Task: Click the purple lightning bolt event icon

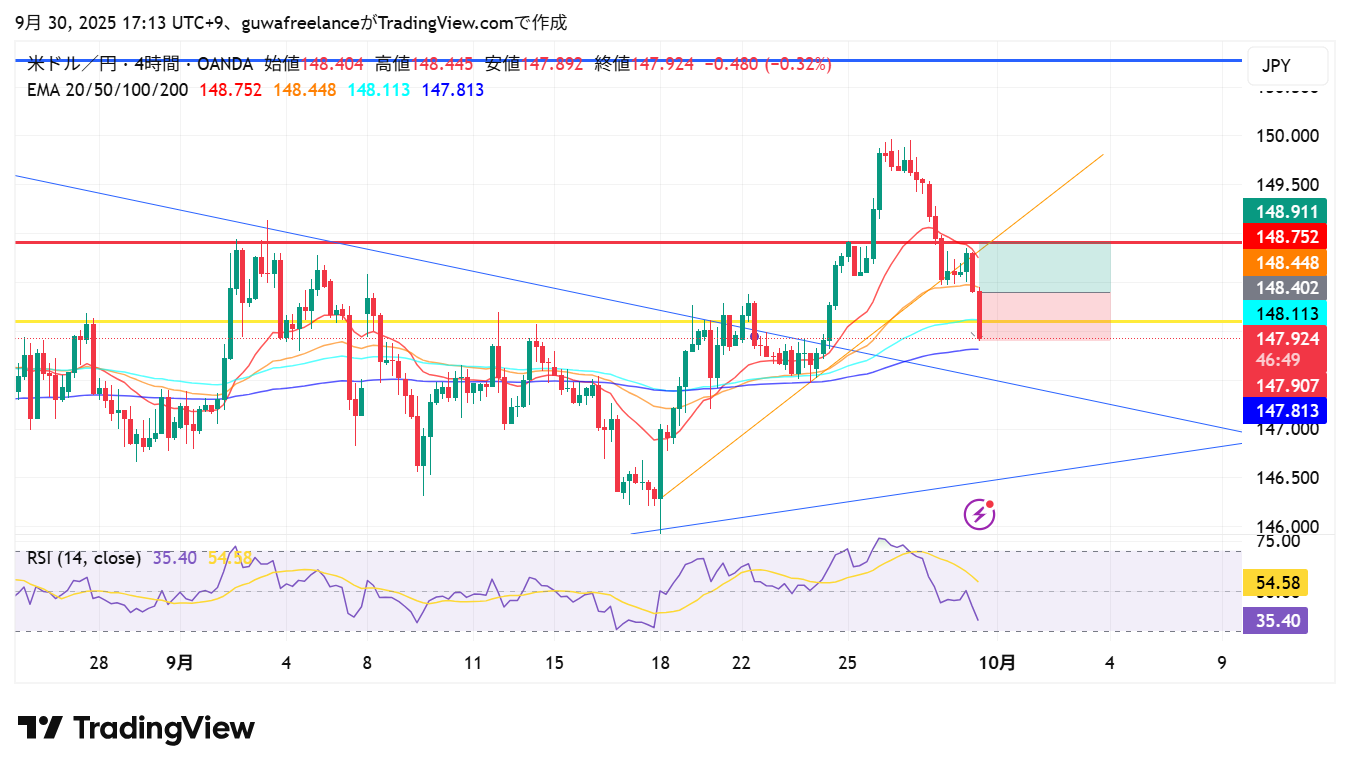Action: coord(979,514)
